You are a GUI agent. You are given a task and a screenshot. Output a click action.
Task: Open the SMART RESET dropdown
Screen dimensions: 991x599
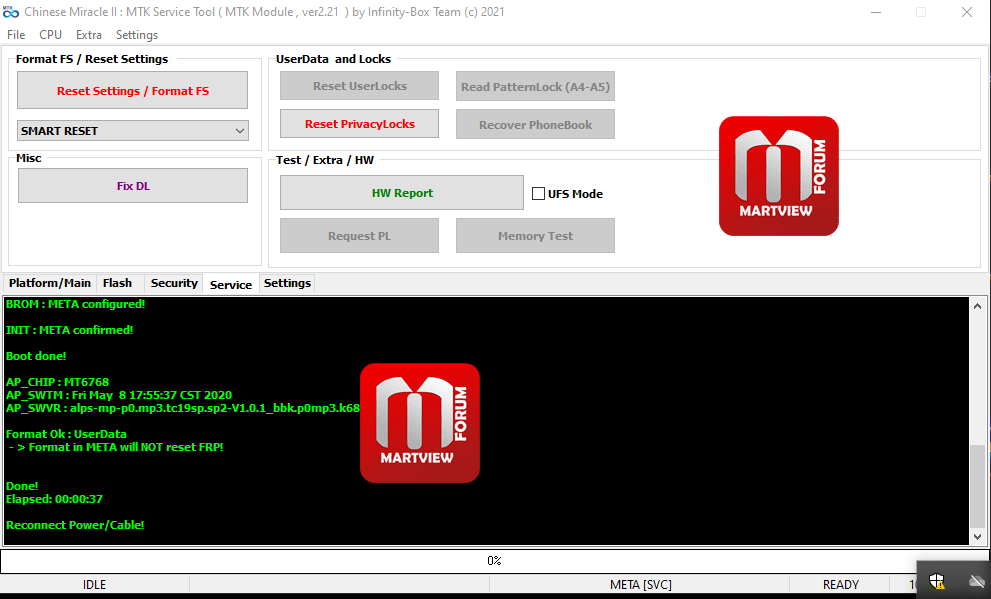[x=133, y=131]
